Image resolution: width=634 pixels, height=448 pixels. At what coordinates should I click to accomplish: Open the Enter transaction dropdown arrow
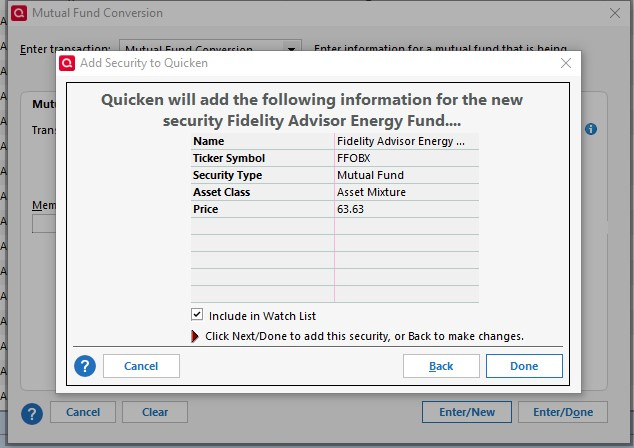point(291,49)
